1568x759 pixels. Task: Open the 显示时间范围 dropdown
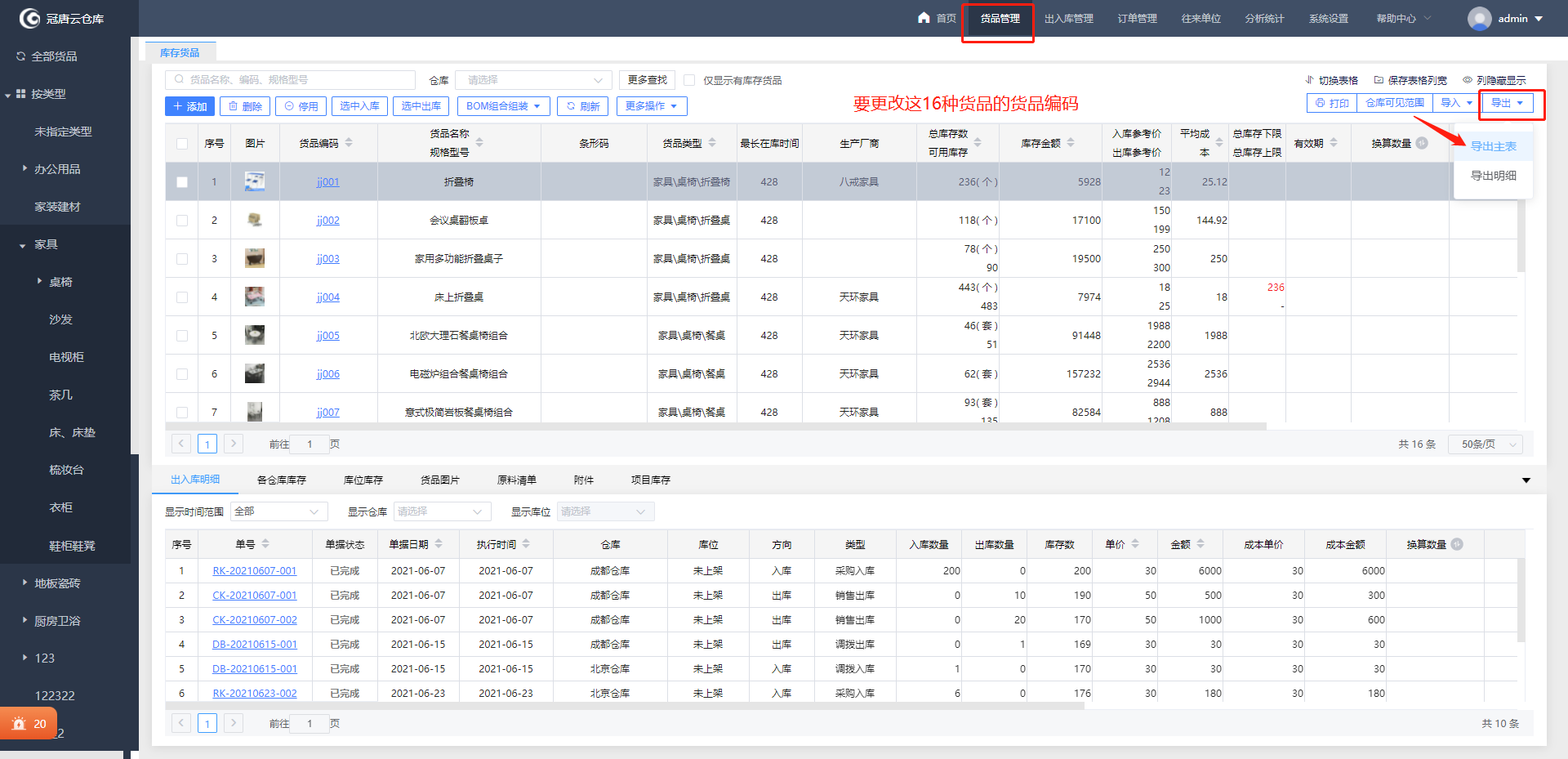pos(279,511)
